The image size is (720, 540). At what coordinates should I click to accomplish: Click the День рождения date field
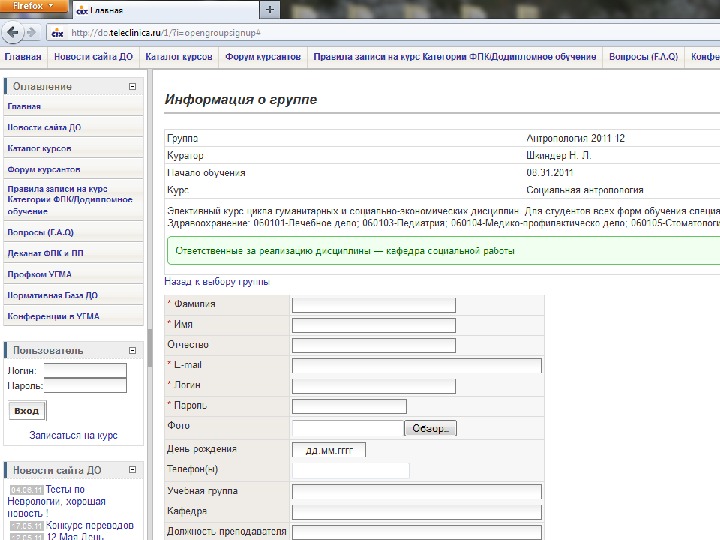click(329, 450)
